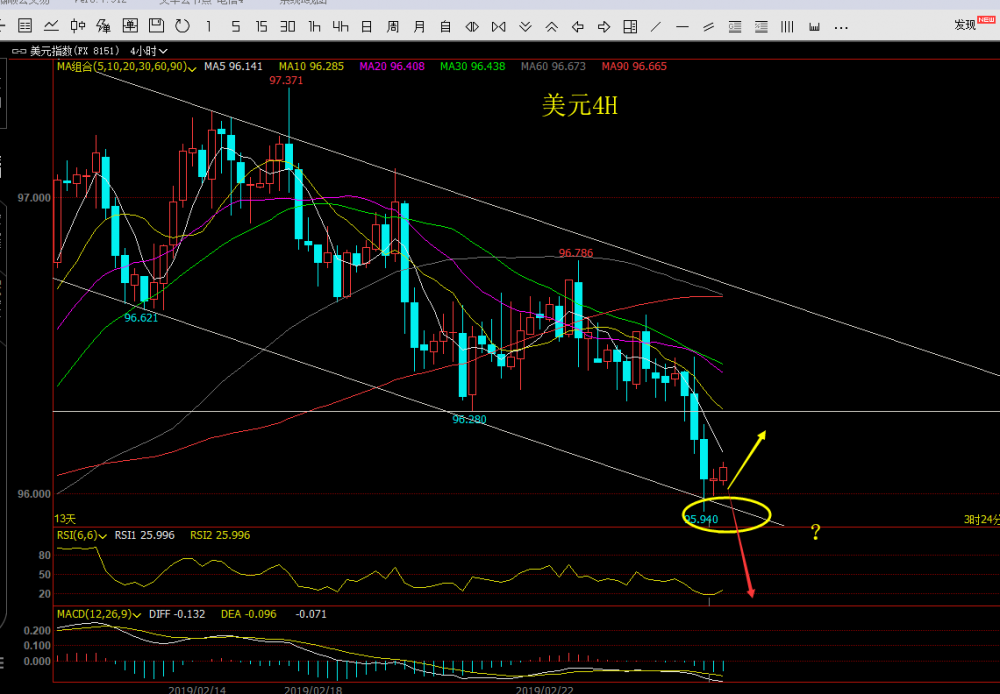
Task: Click the 美元指数(FX 8151) title
Action: [x=77, y=51]
